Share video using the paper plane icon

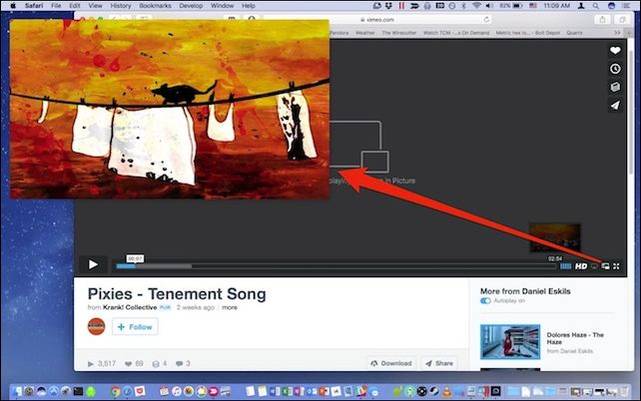615,105
